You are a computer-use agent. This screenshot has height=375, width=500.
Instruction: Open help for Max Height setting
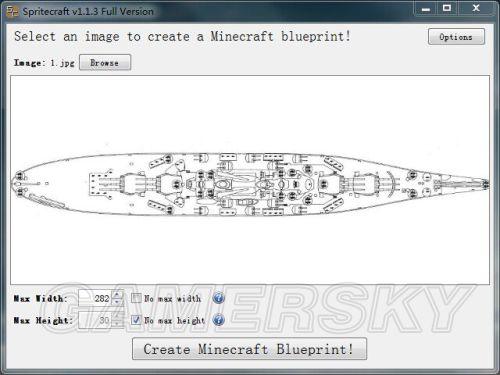[x=218, y=320]
